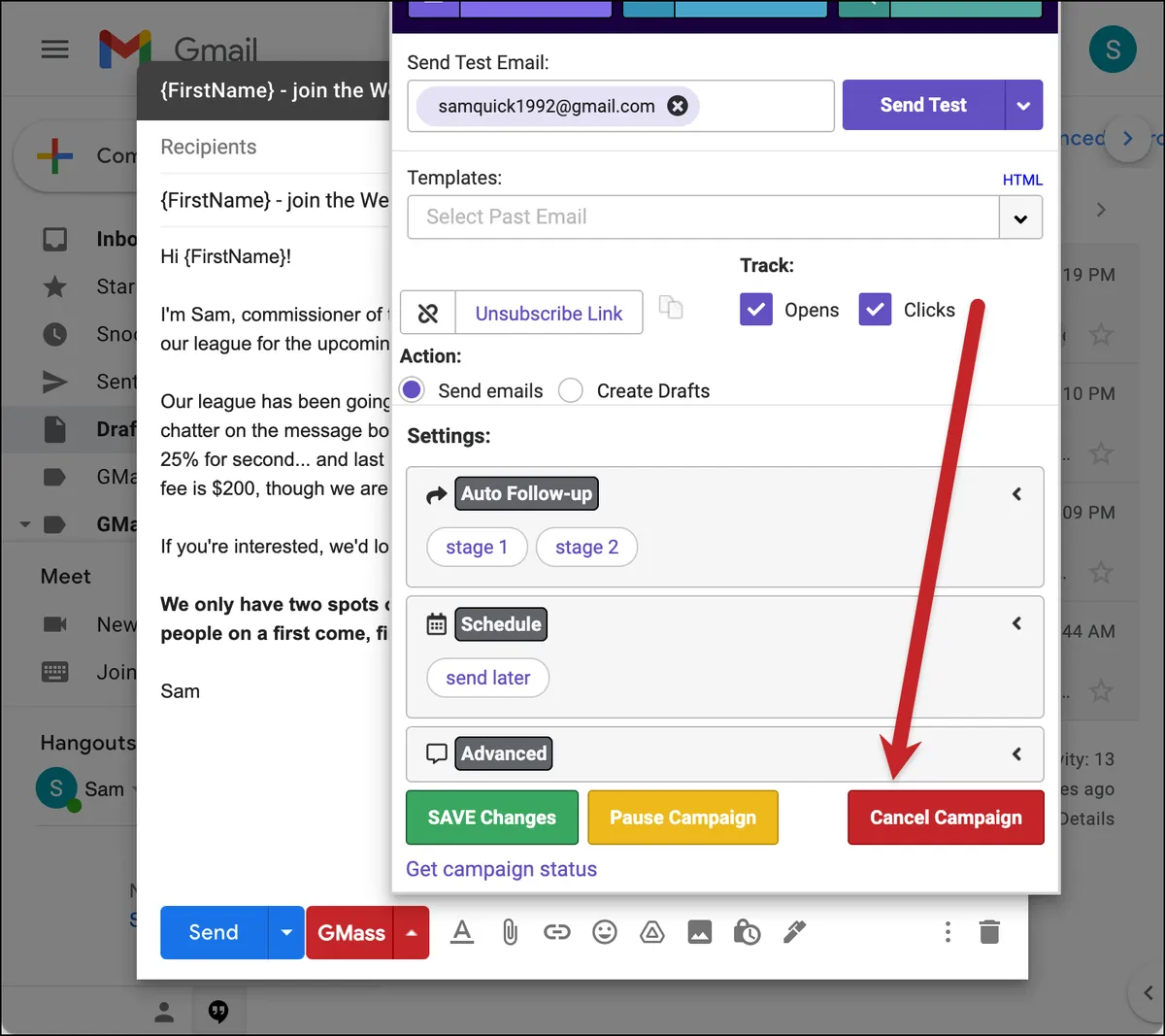1165x1036 pixels.
Task: Click the insert signature pen icon
Action: coord(794,932)
